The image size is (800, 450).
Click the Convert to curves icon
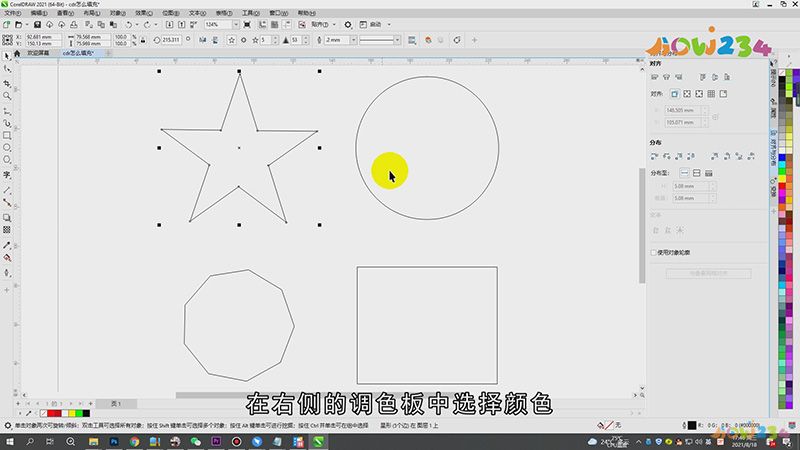point(457,40)
